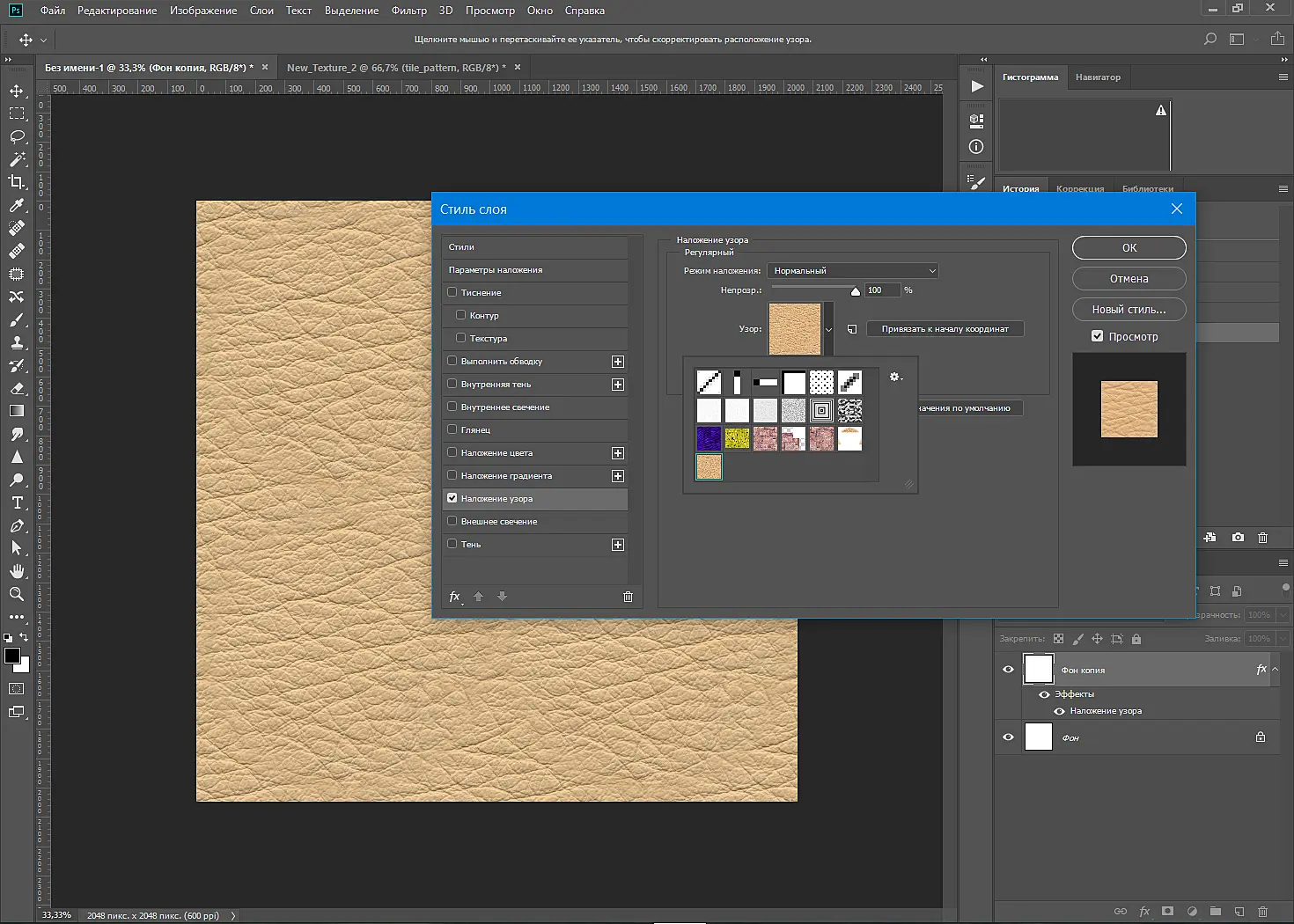
Task: Select the Brush tool
Action: click(17, 319)
